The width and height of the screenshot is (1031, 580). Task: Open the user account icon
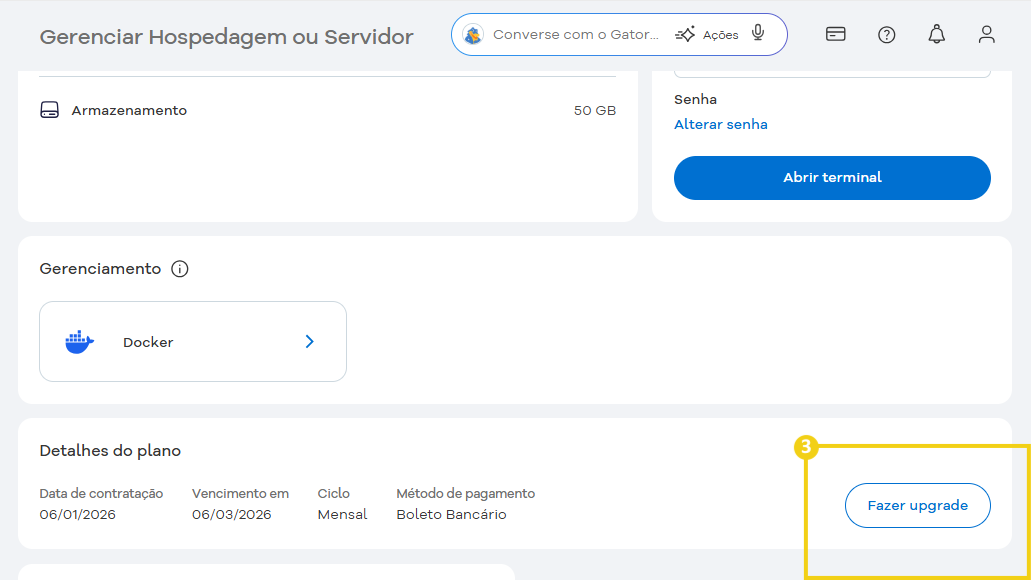coord(986,33)
